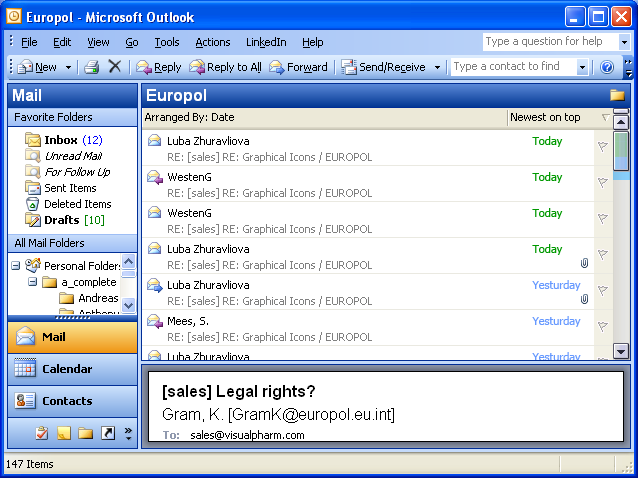This screenshot has width=638, height=478.
Task: Switch to Calendar navigation button
Action: pos(72,369)
